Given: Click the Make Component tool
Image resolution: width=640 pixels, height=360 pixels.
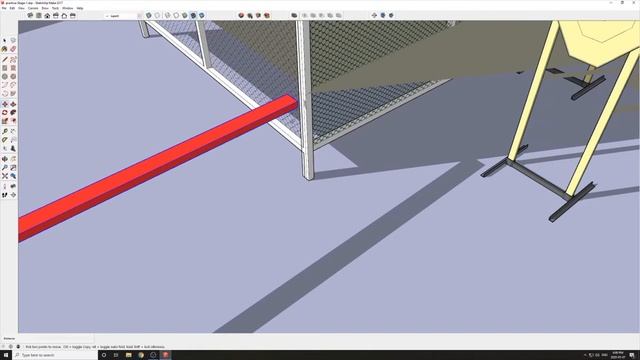Looking at the screenshot, I should coord(13,40).
